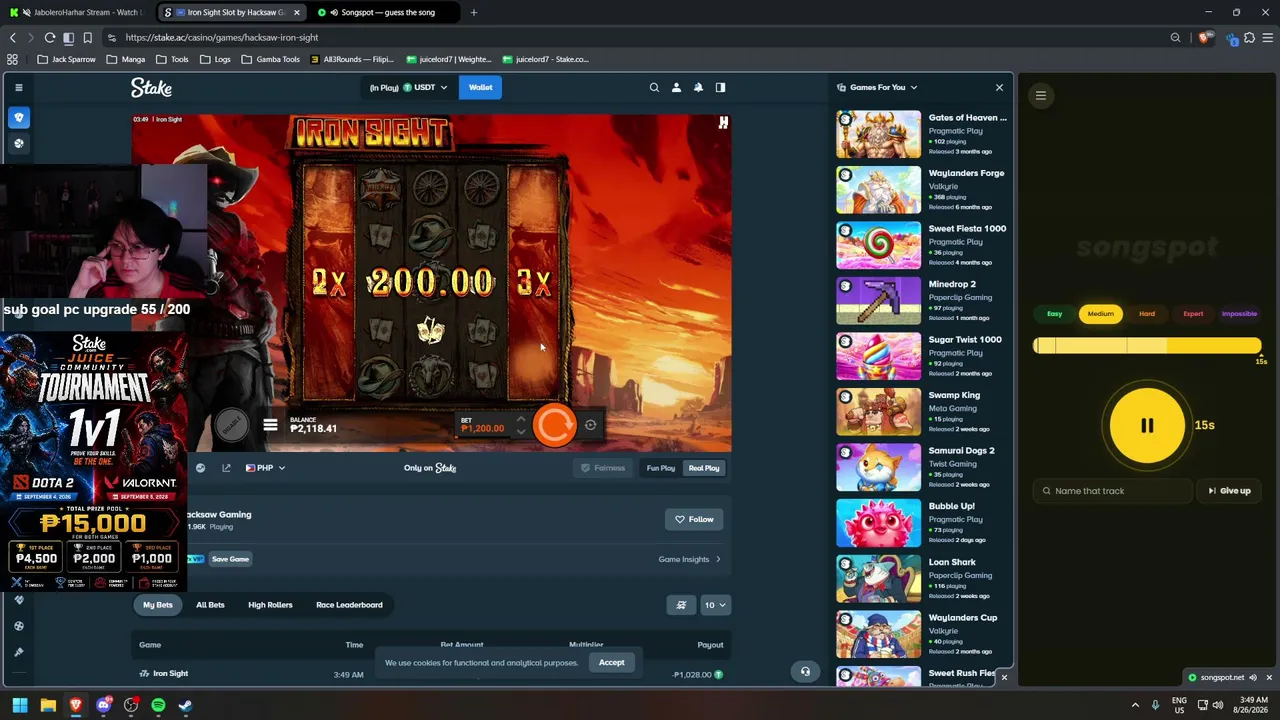
Task: Open the Wallet
Action: coord(480,88)
